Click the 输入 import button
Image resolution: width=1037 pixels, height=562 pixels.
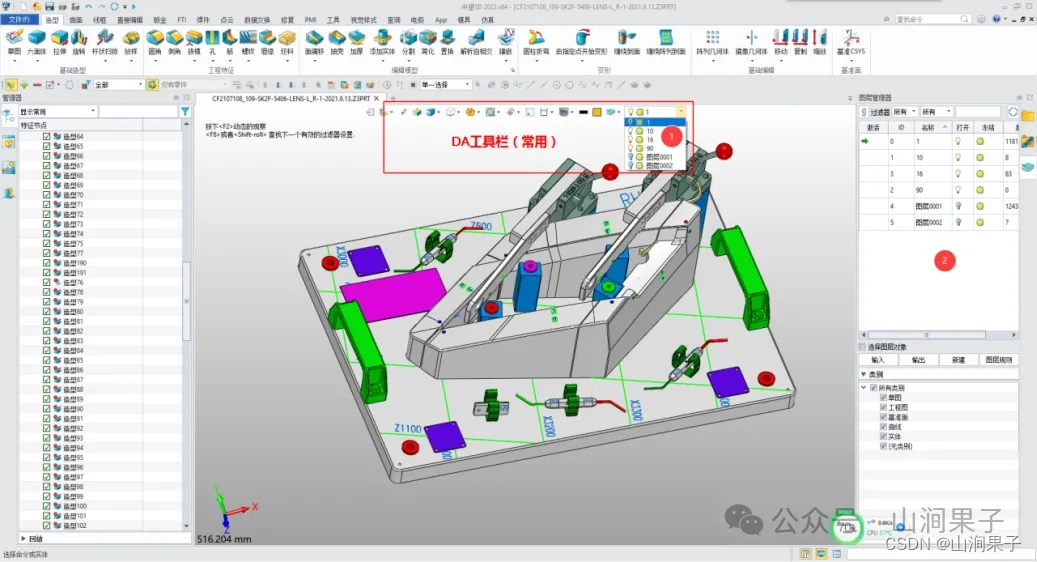[878, 360]
